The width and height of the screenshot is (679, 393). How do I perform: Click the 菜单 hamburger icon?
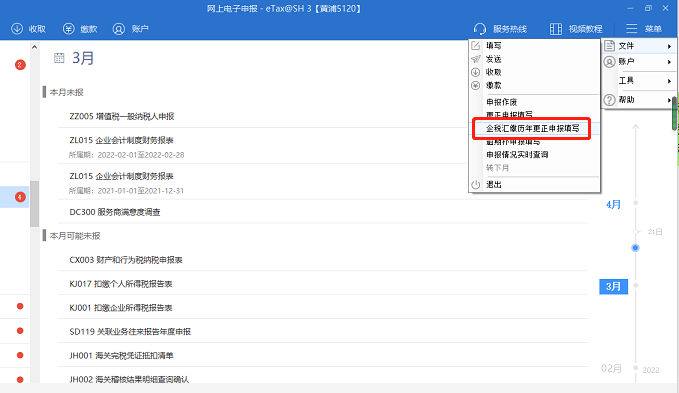(x=631, y=29)
